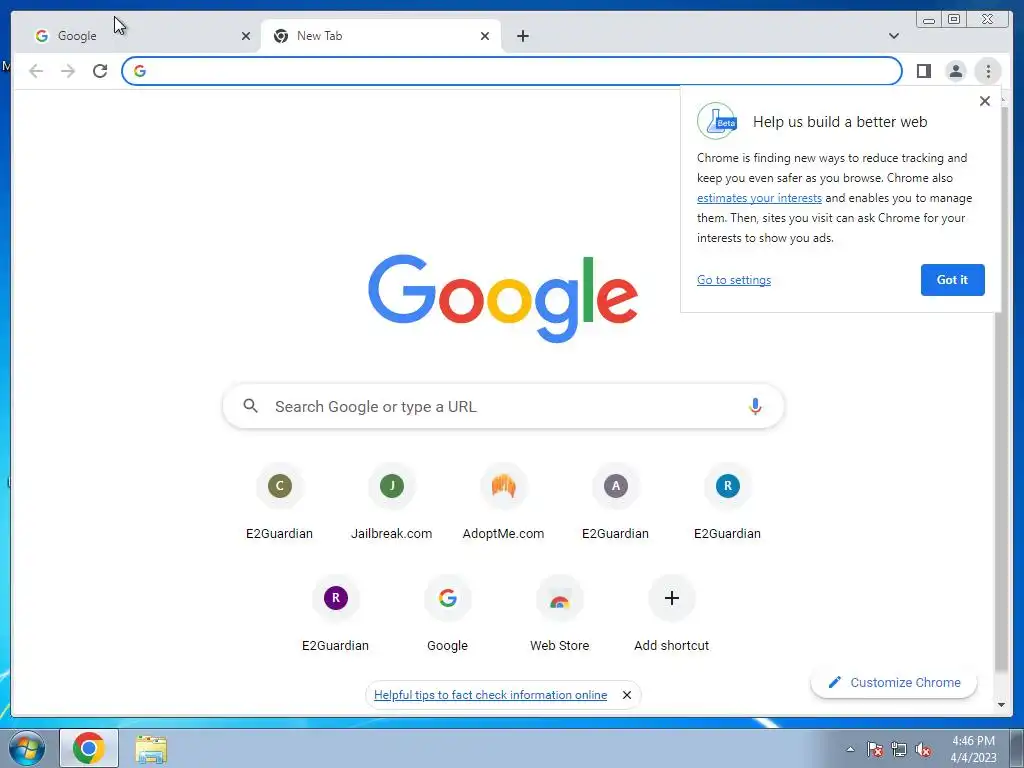
Task: Open the Google shortcut tile
Action: coord(447,614)
